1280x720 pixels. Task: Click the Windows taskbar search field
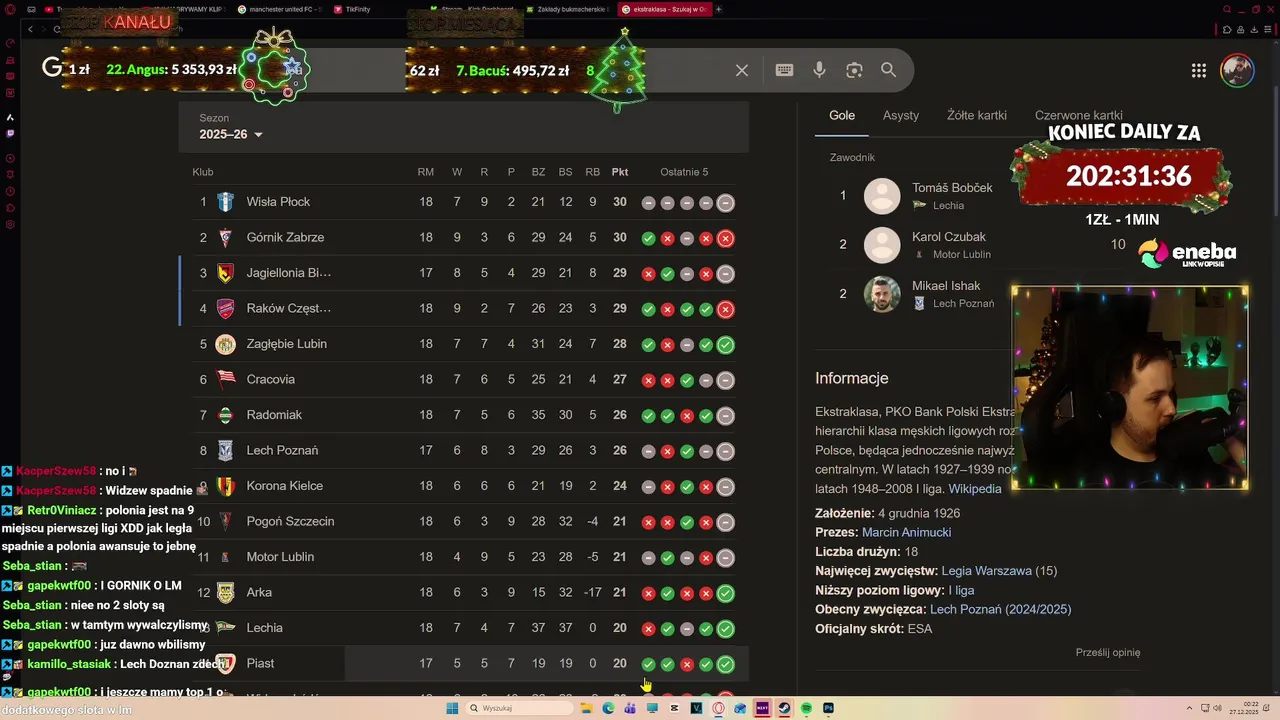coord(517,708)
